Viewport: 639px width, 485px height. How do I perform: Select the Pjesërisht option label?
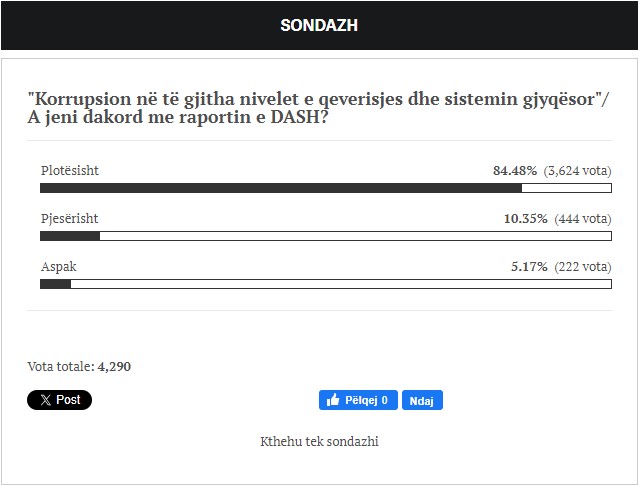pyautogui.click(x=70, y=218)
